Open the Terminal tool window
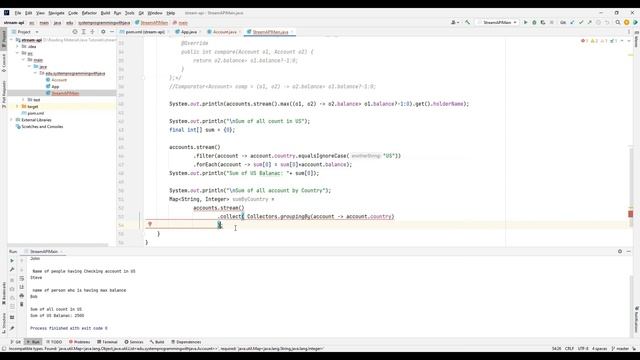The width and height of the screenshot is (640, 360). [107, 342]
